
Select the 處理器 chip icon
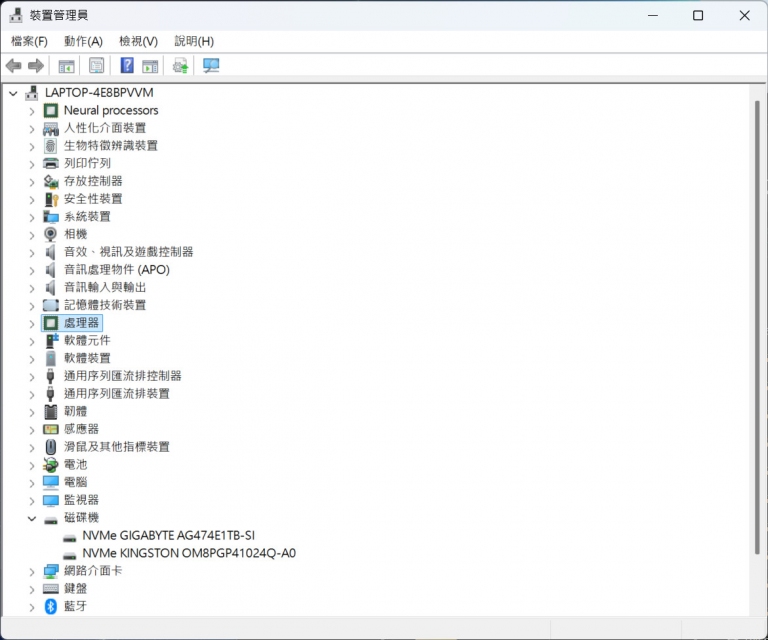click(50, 323)
